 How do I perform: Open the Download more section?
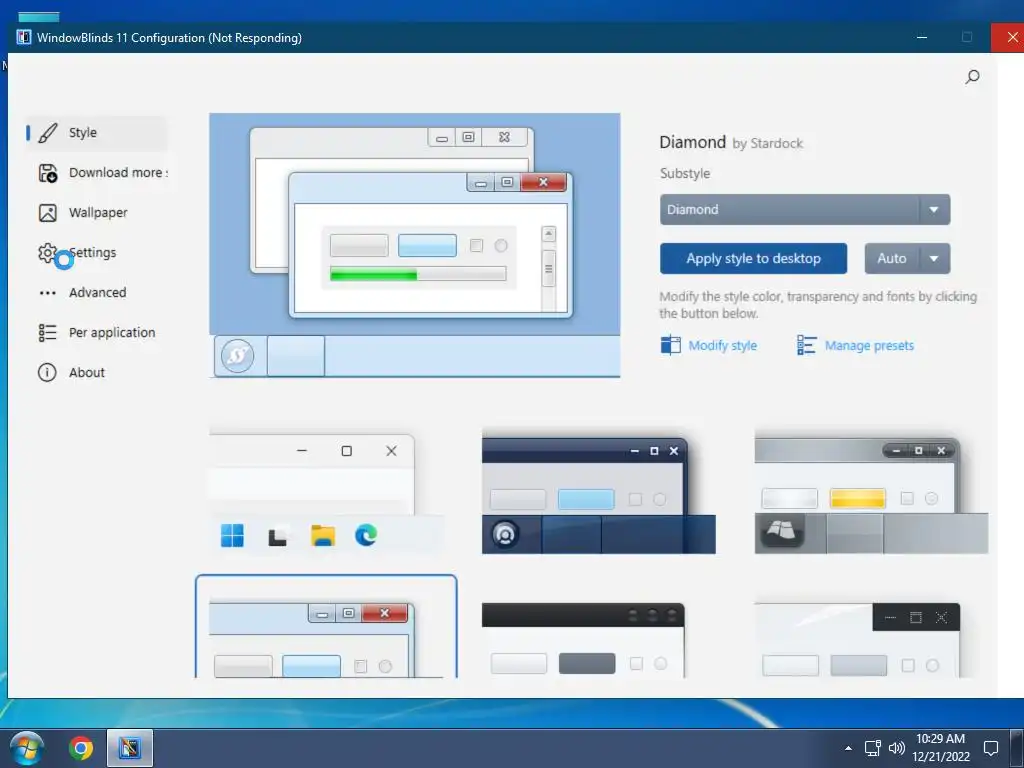pos(97,173)
